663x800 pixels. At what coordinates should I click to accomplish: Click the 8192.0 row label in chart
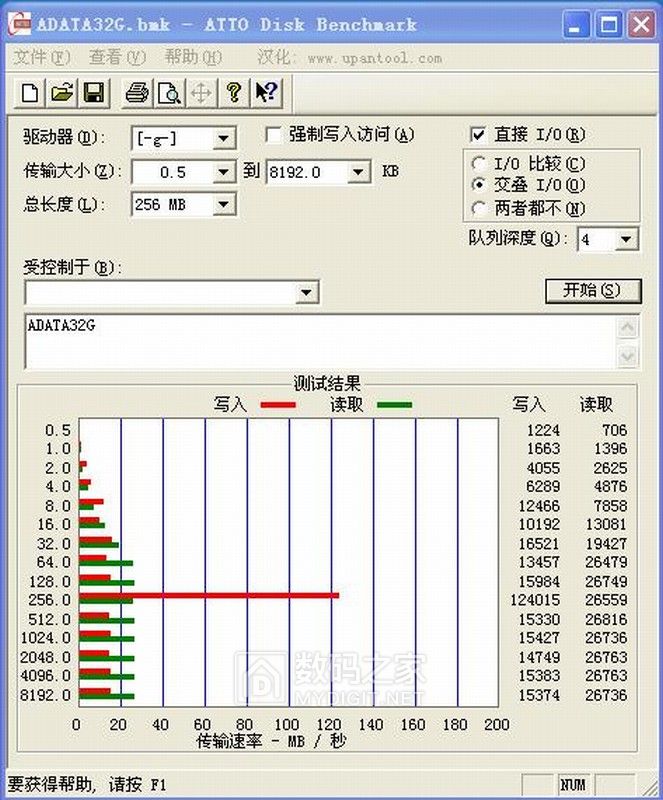point(45,695)
